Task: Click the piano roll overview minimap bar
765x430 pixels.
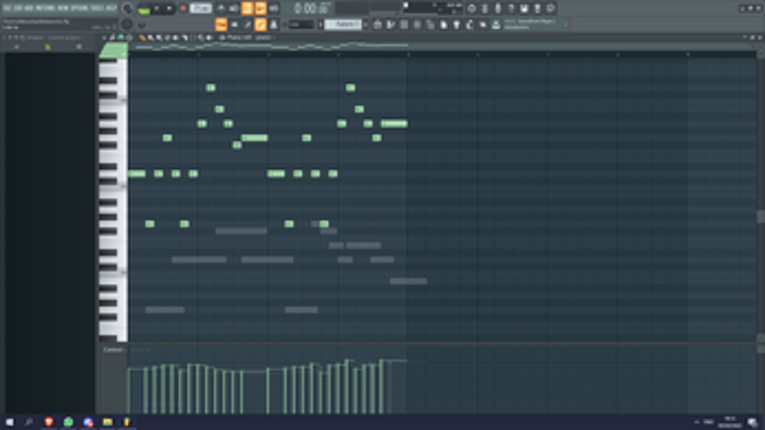Action: pos(442,46)
